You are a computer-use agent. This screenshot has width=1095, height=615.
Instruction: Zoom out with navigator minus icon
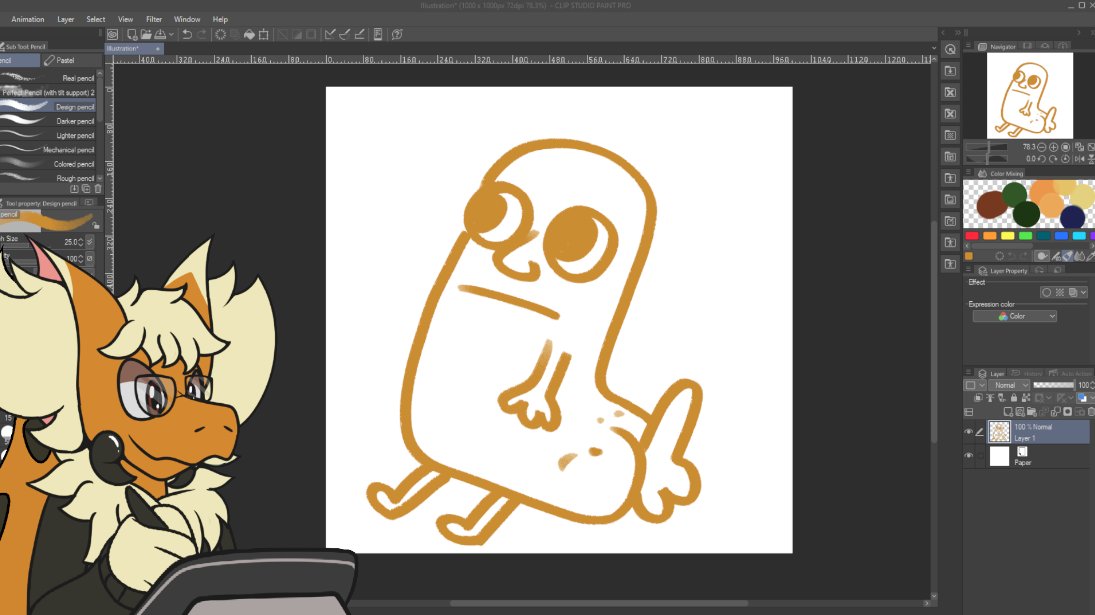[x=1042, y=147]
